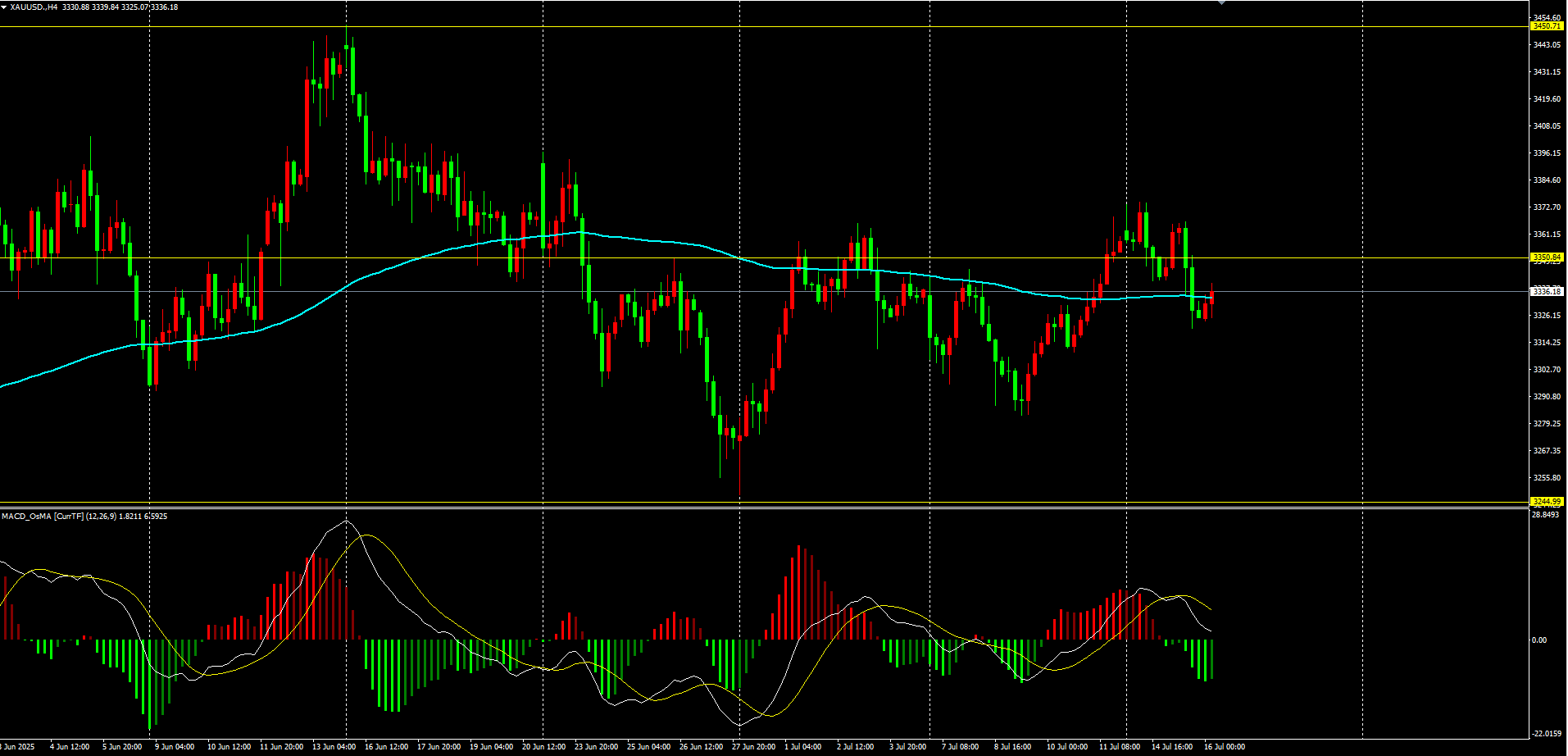Screen dimensions: 1568x756
Task: Click the 3 Jul 20:00 time label
Action: tap(908, 747)
